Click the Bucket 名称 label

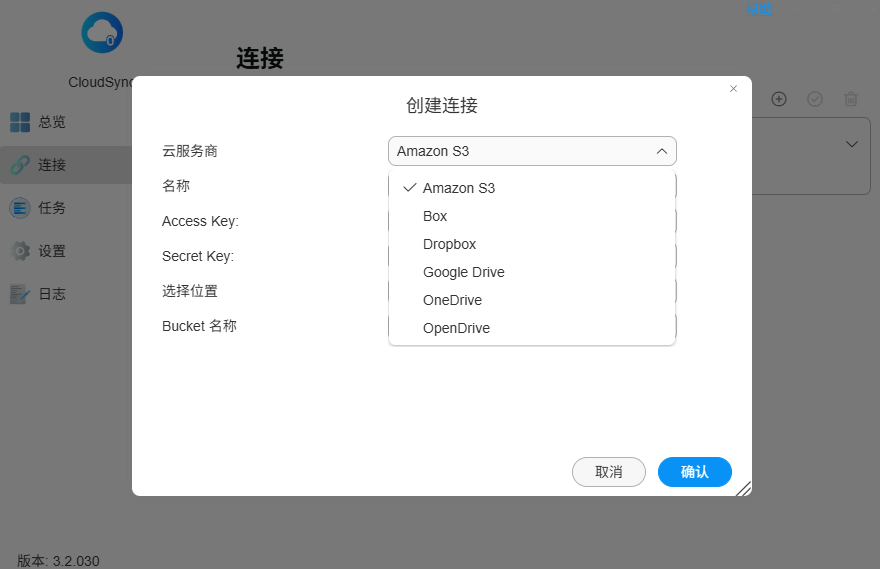[199, 326]
